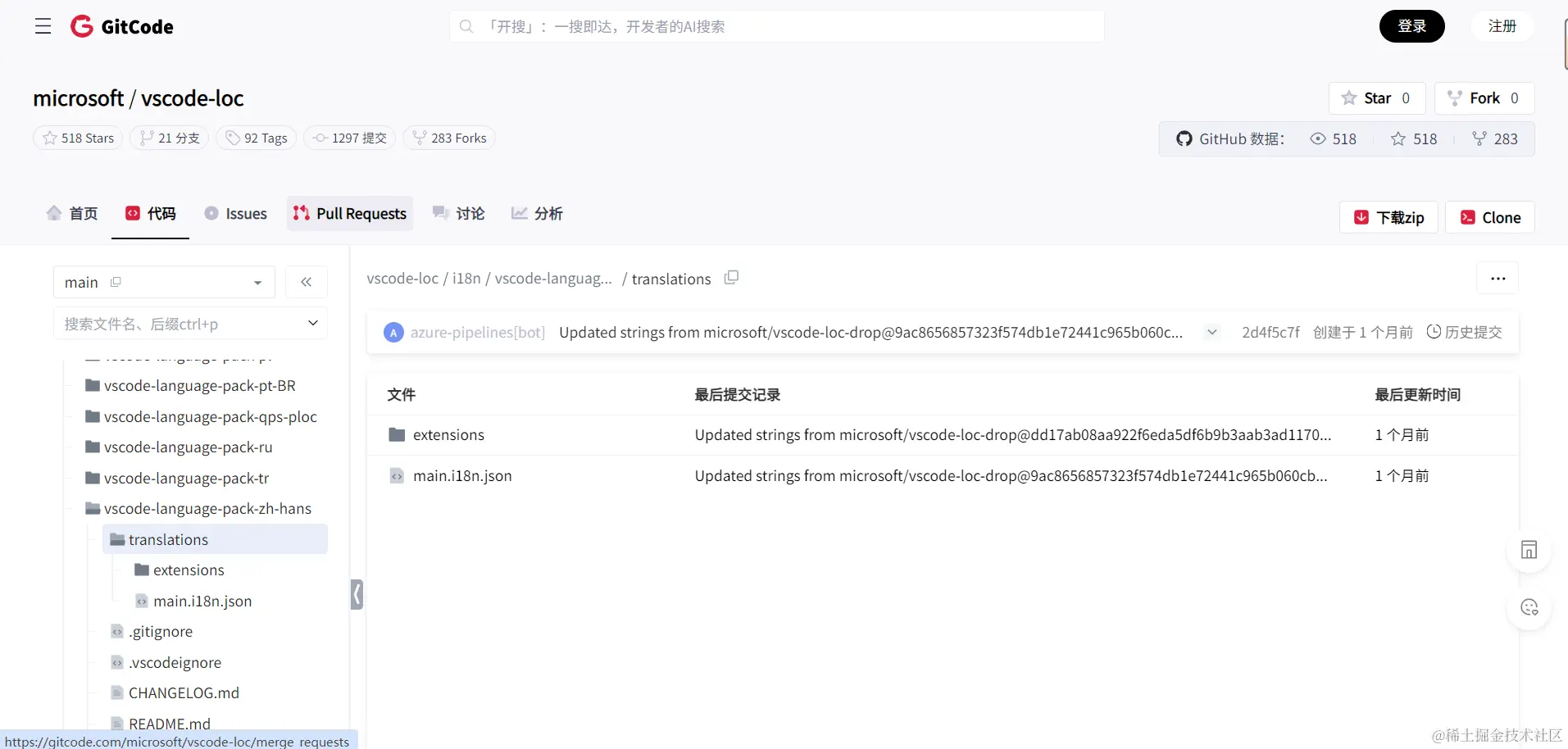1568x749 pixels.
Task: Open the 分析 analytics tab
Action: pyautogui.click(x=537, y=214)
